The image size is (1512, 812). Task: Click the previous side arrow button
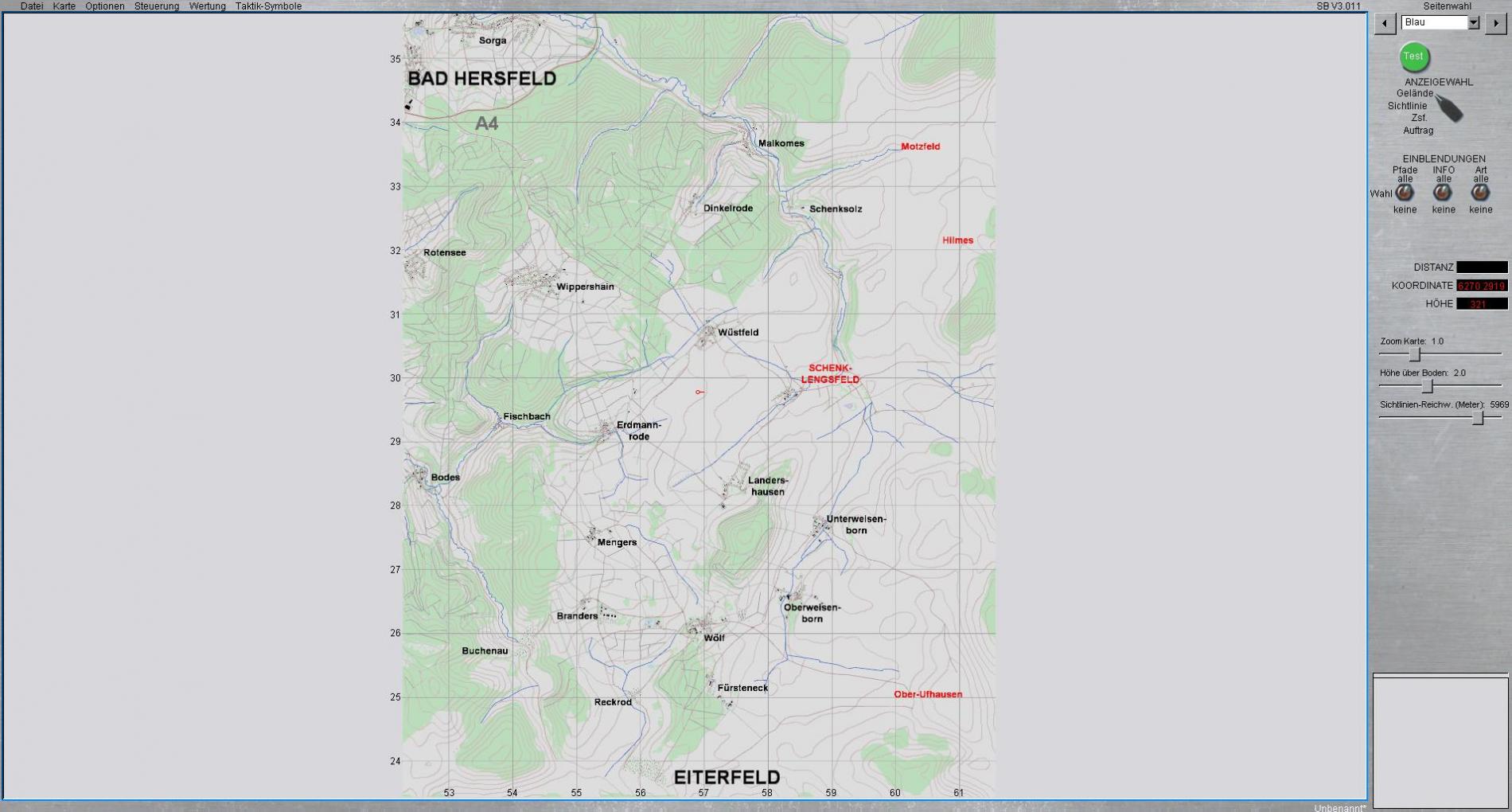1385,23
